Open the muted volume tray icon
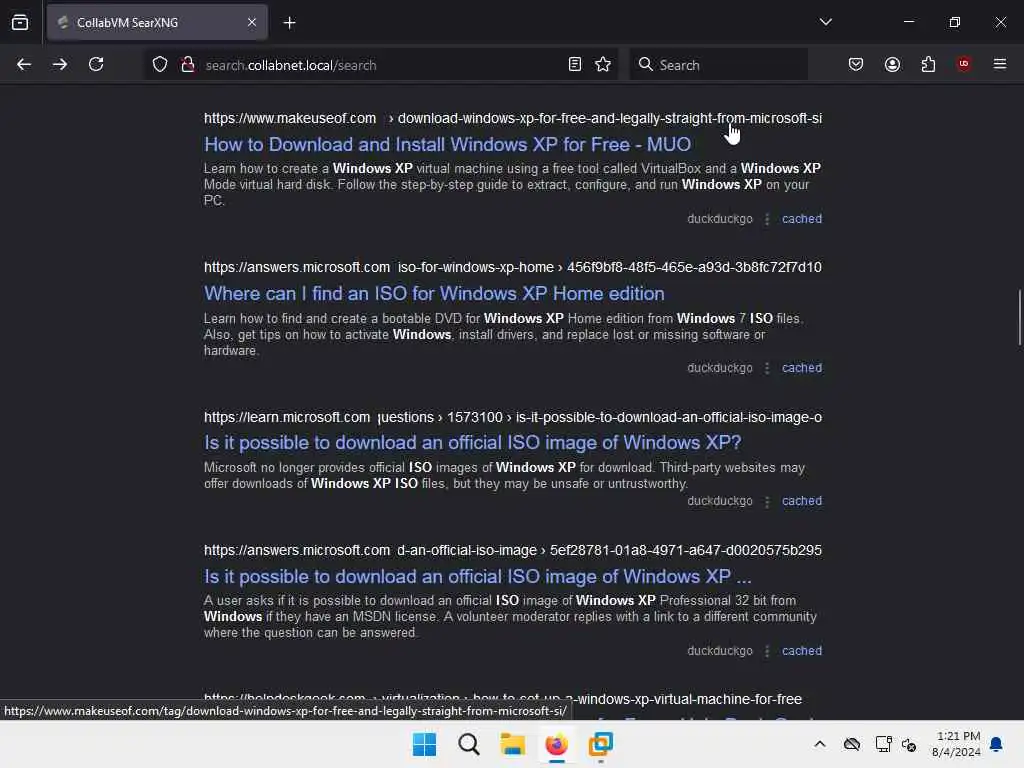 [909, 744]
